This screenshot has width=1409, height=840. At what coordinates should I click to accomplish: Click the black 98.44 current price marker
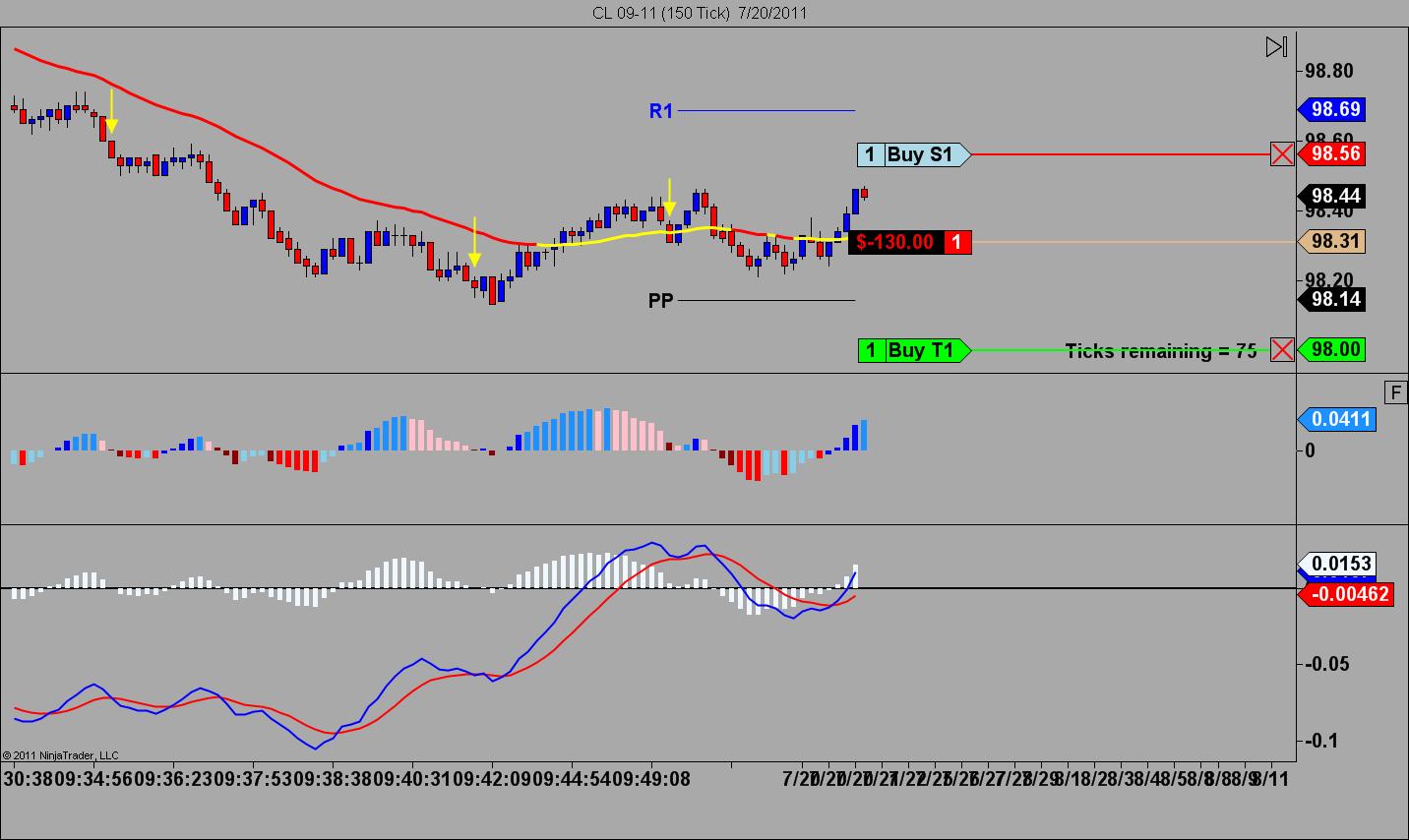(1331, 196)
